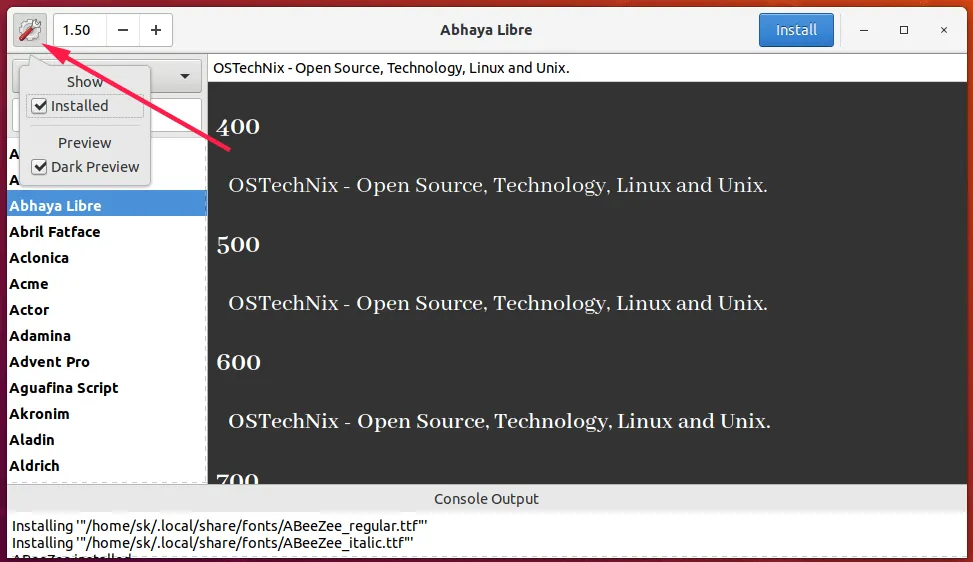Toggle the Installed checkbox
This screenshot has height=562, width=973.
coord(40,106)
